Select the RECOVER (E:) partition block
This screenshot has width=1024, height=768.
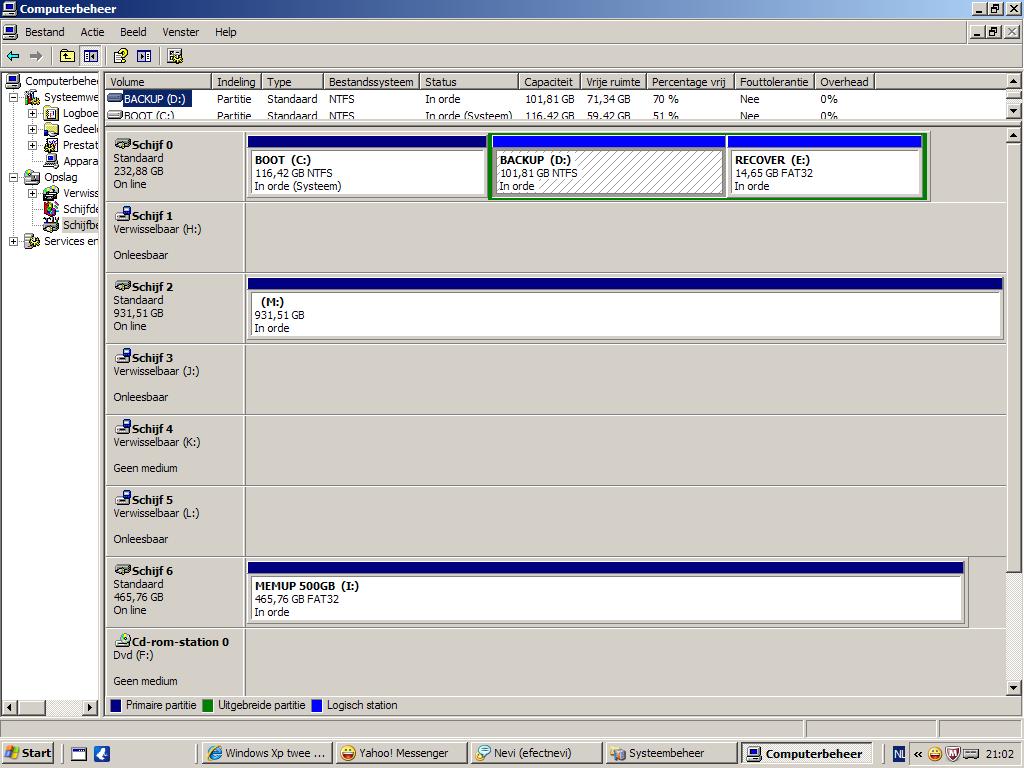point(824,173)
